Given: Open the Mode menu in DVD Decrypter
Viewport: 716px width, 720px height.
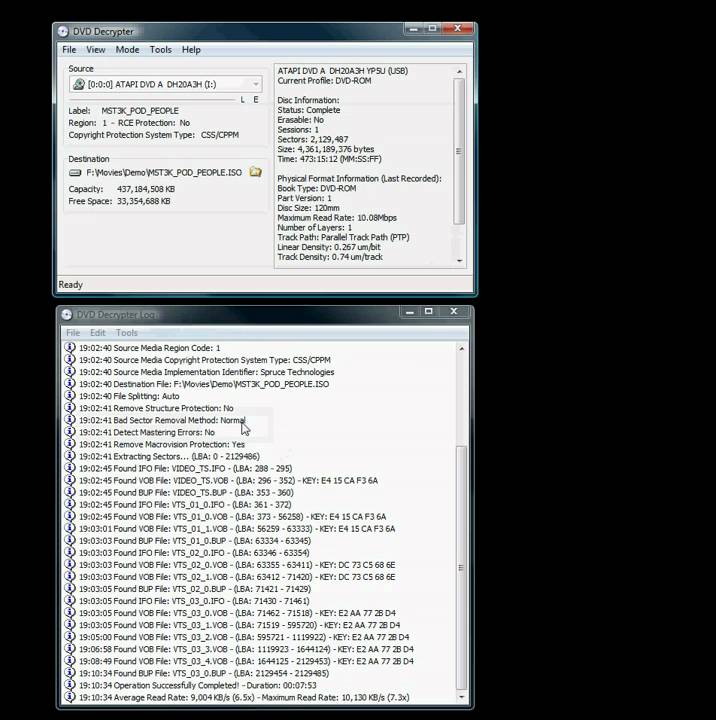Looking at the screenshot, I should point(127,50).
